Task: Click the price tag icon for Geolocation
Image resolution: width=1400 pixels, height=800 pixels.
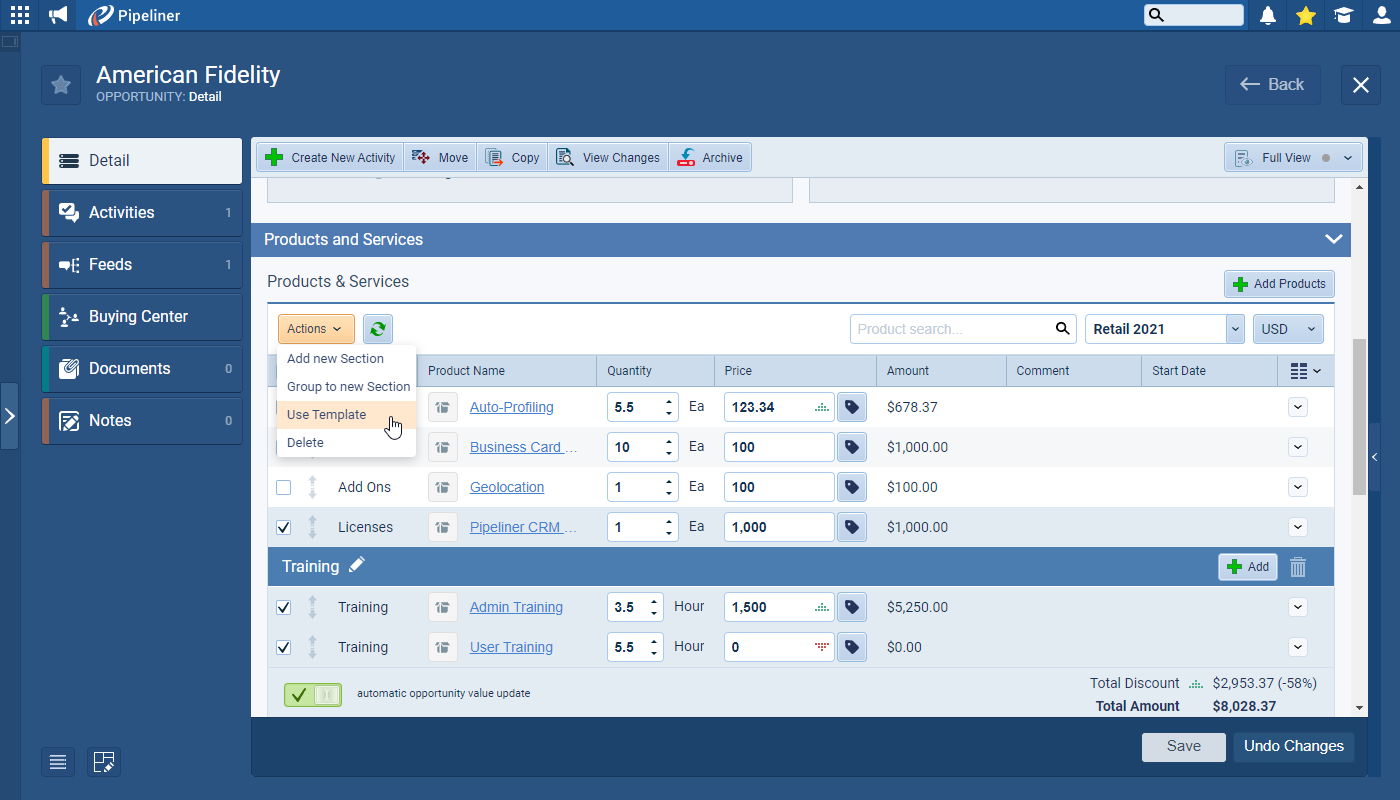Action: (x=851, y=487)
